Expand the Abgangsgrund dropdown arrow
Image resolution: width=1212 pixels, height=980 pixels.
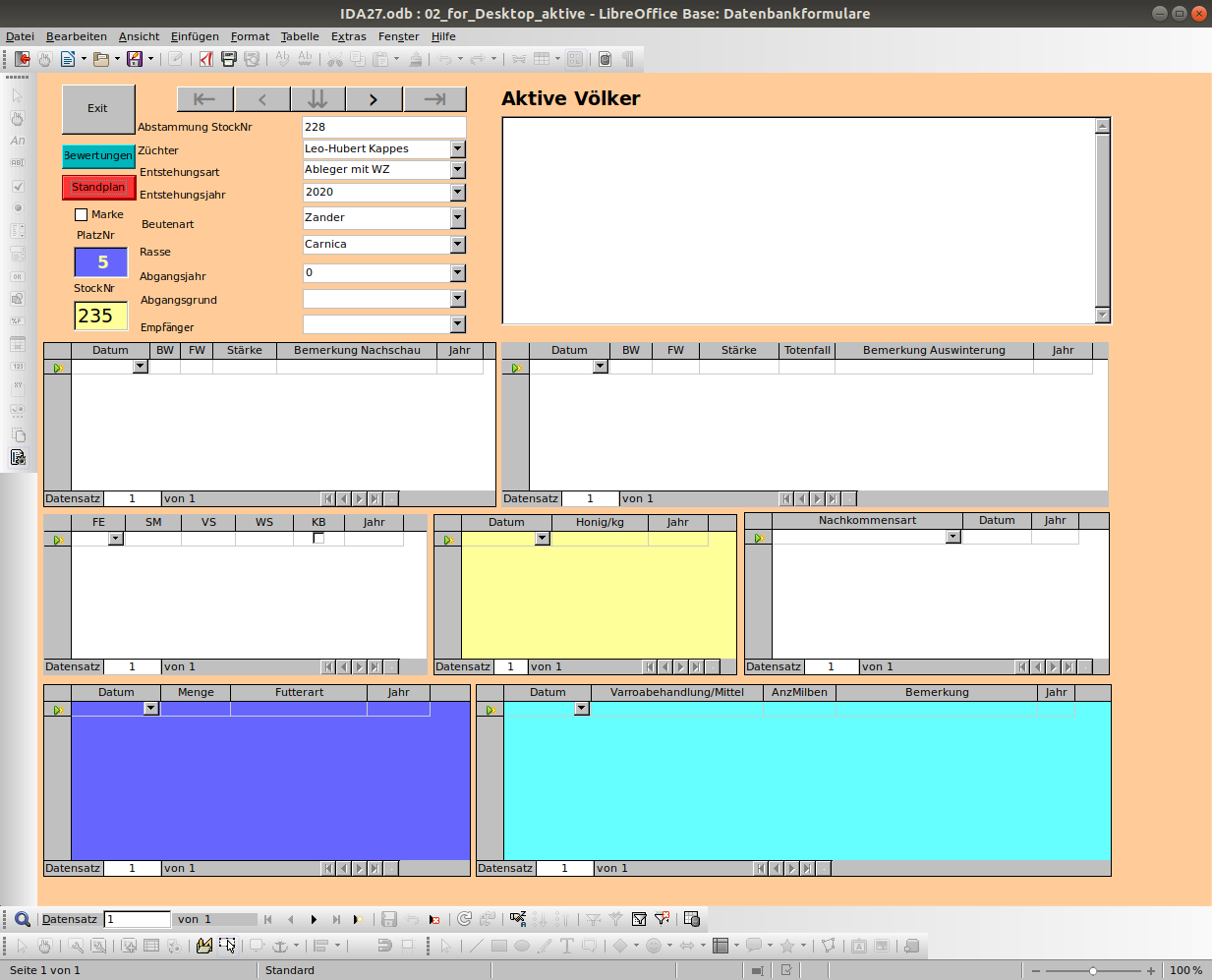tap(458, 298)
